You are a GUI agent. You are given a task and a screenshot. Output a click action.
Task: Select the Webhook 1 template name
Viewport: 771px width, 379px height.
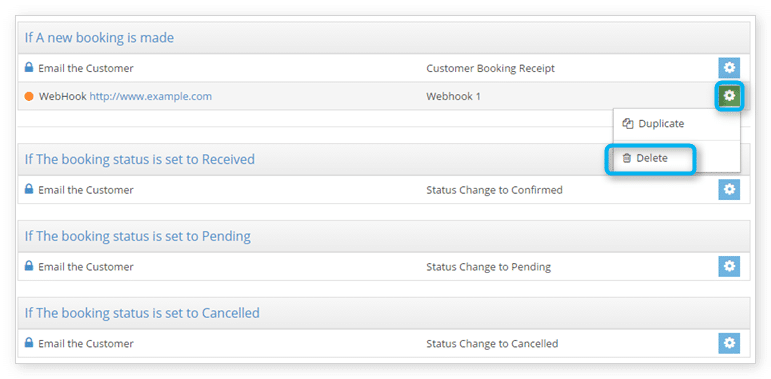pos(453,96)
